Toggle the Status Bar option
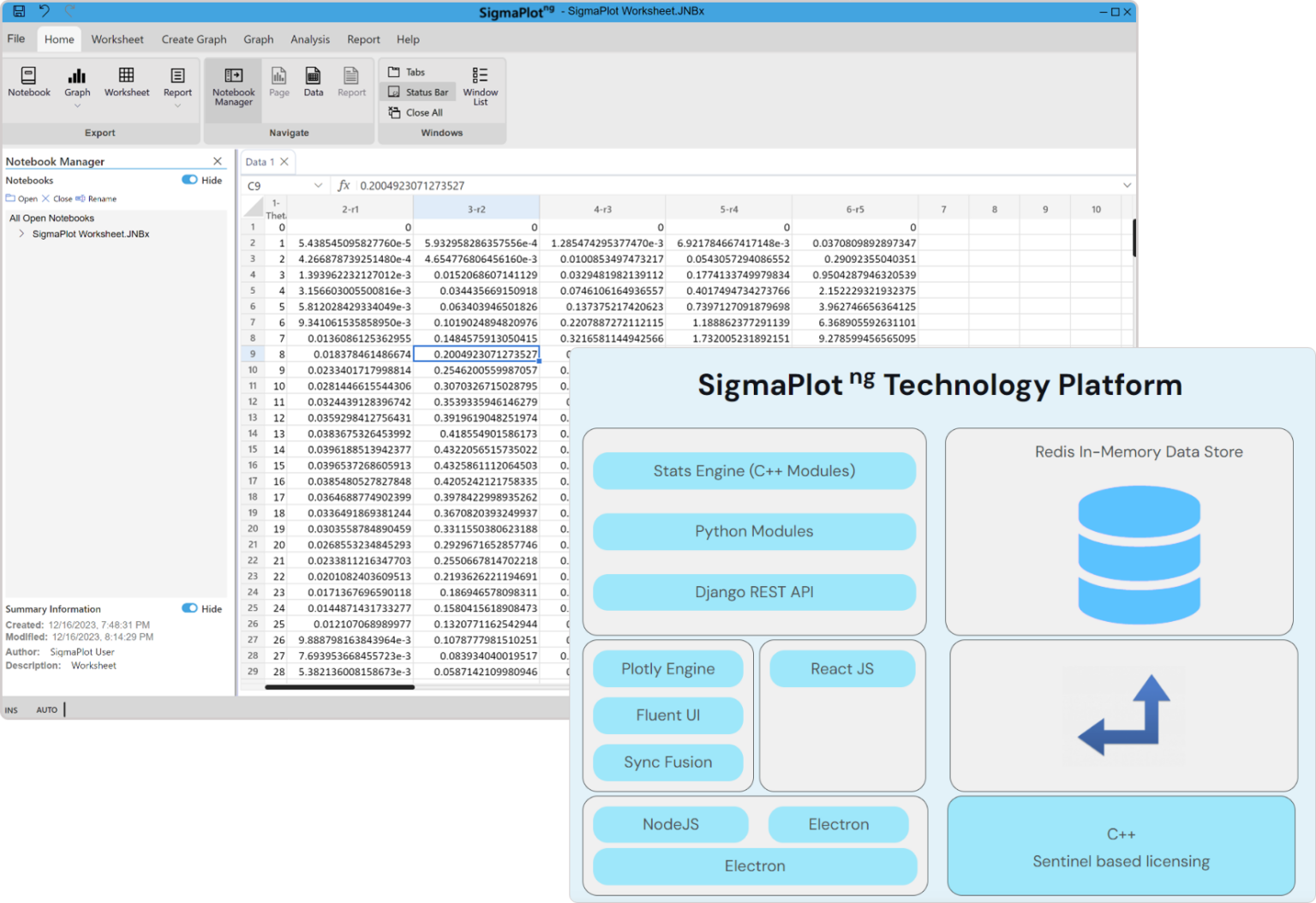 coord(419,93)
